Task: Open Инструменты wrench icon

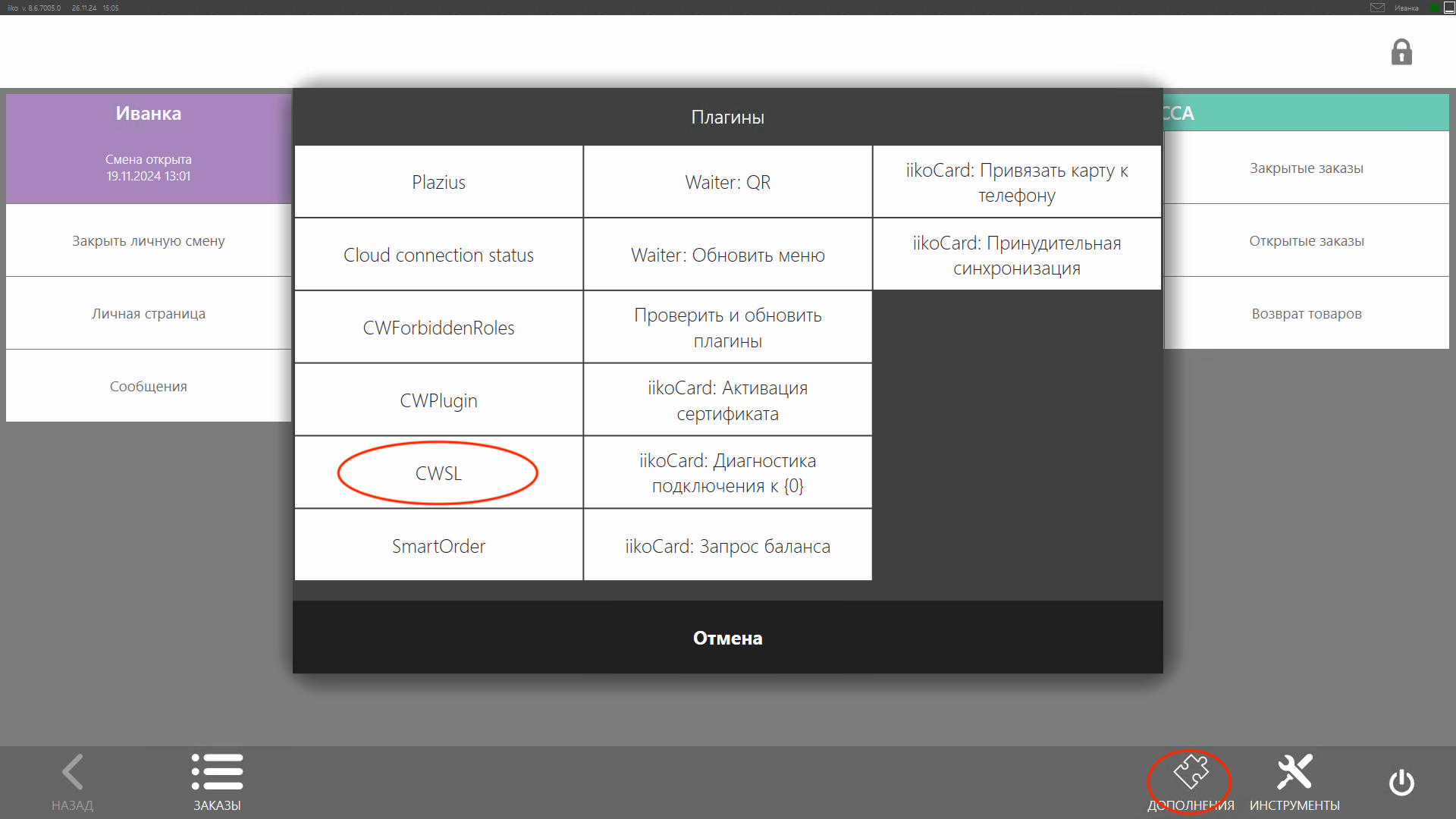Action: pyautogui.click(x=1294, y=773)
